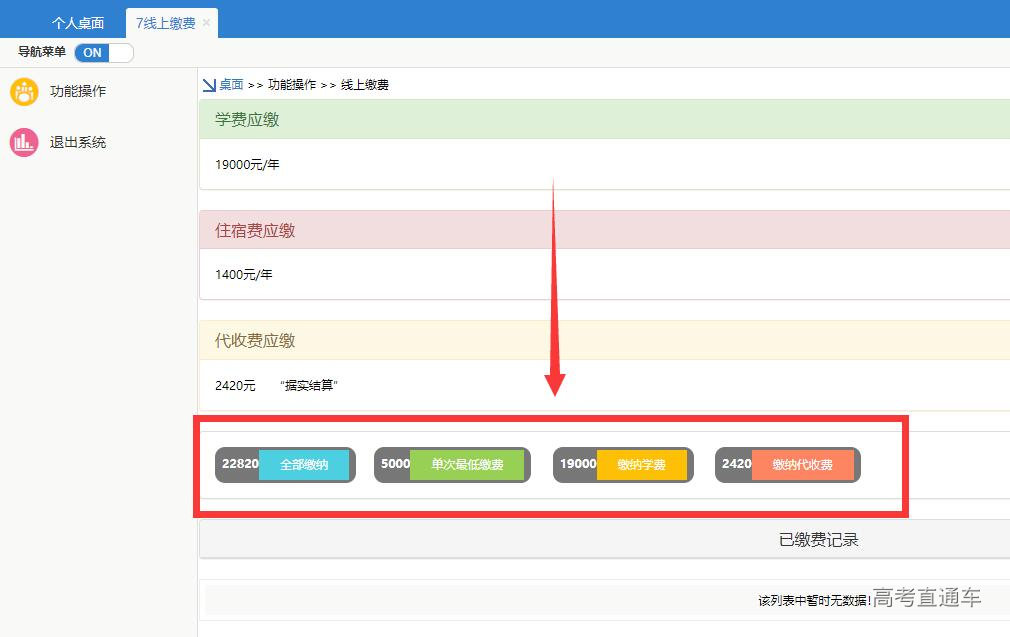Click the pink 退出系统 sidebar icon

24,143
